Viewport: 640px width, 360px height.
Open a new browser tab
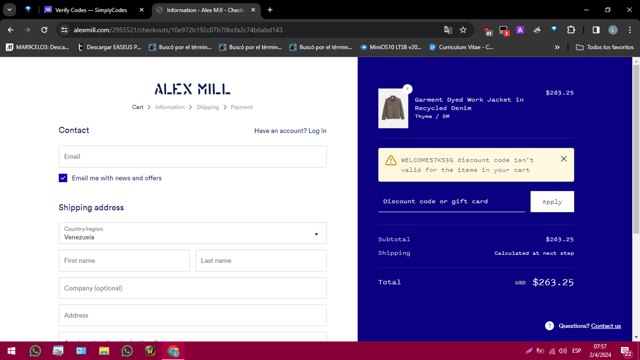[270, 10]
